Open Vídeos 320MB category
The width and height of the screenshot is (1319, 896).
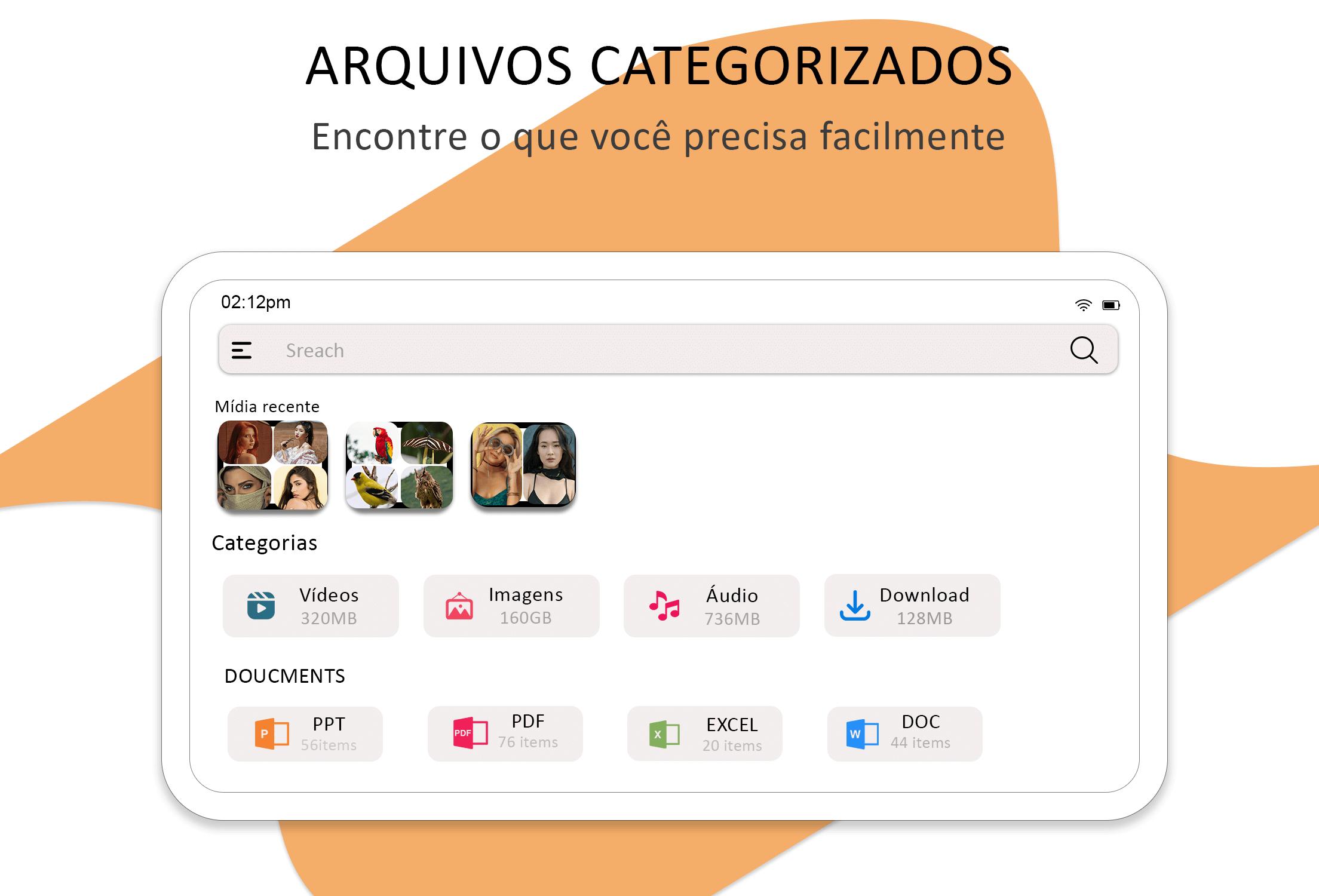coord(311,606)
